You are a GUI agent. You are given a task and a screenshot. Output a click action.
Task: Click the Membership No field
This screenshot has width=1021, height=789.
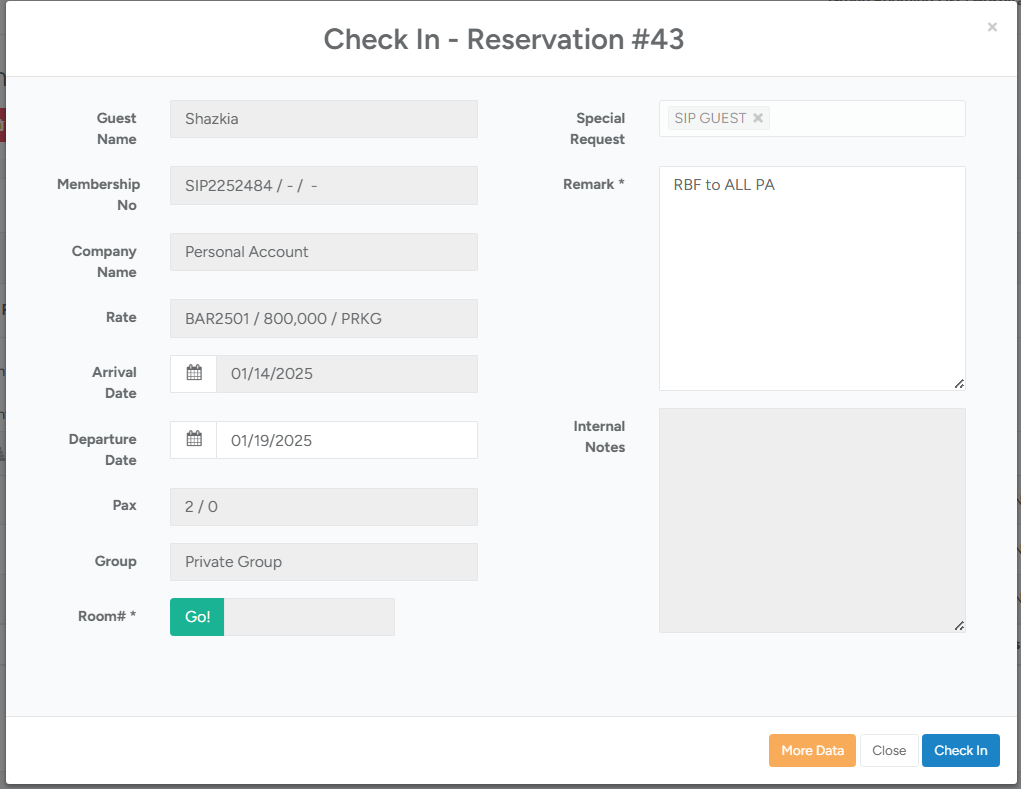point(323,186)
